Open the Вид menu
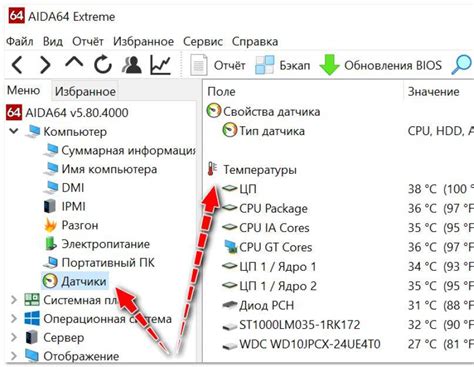Screen dimensions: 474x367 tap(53, 41)
